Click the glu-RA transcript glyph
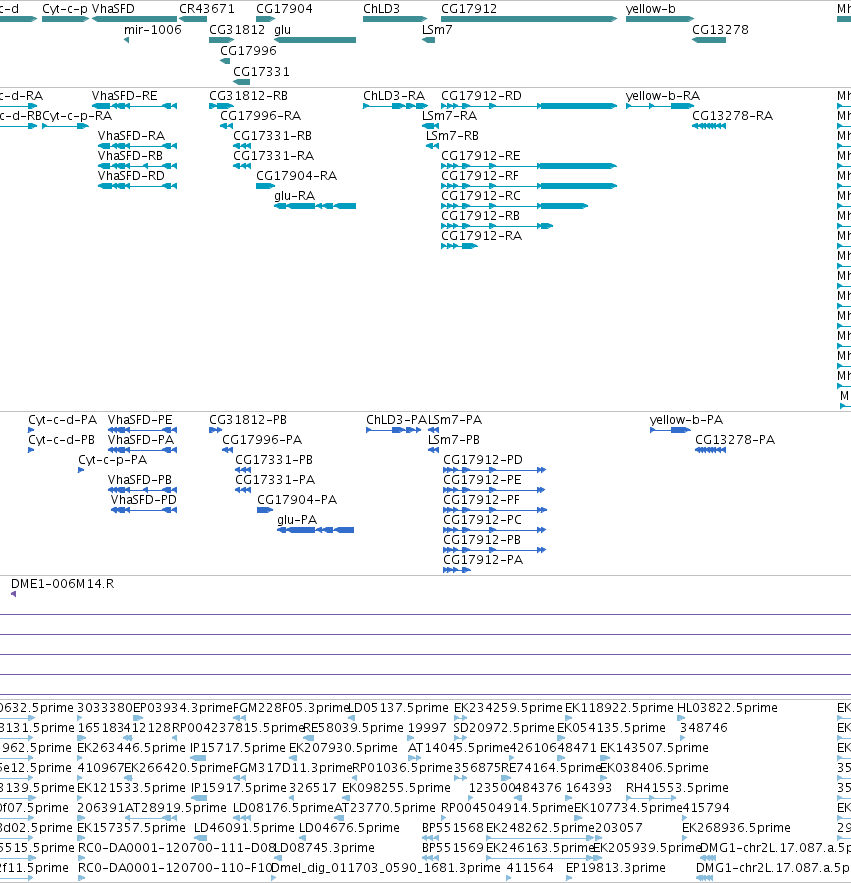 point(315,206)
